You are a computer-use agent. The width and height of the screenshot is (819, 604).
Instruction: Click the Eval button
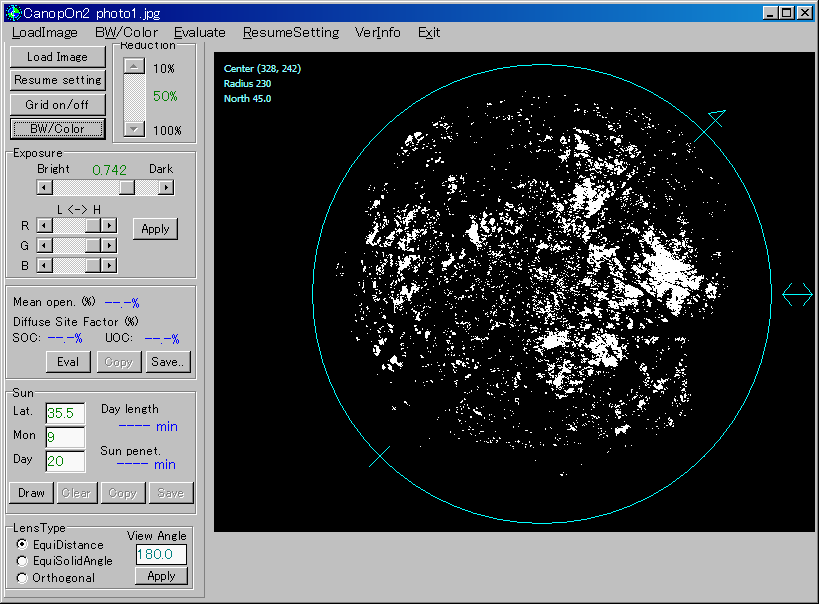point(68,362)
